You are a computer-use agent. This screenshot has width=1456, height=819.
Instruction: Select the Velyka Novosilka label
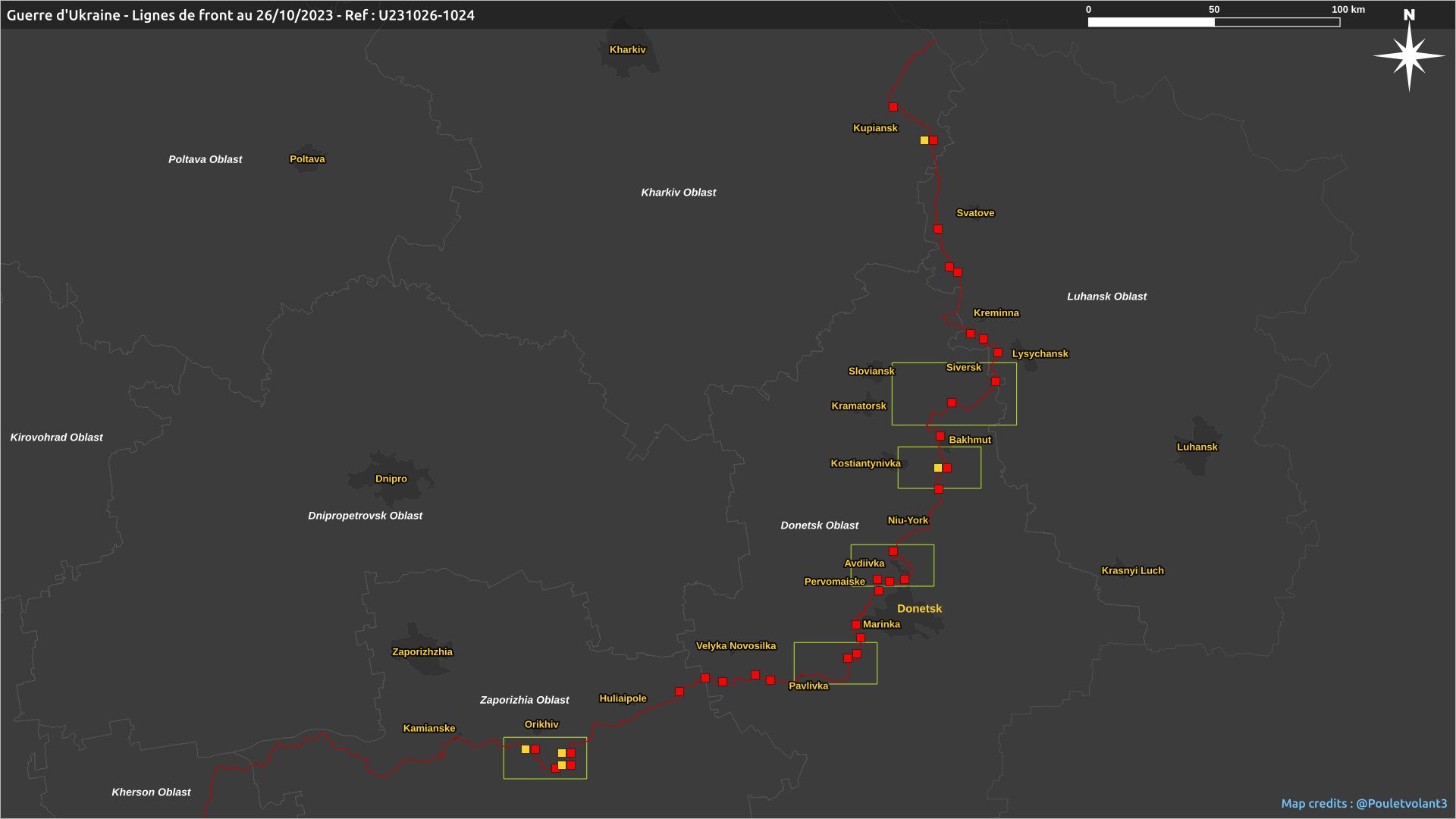click(x=736, y=646)
